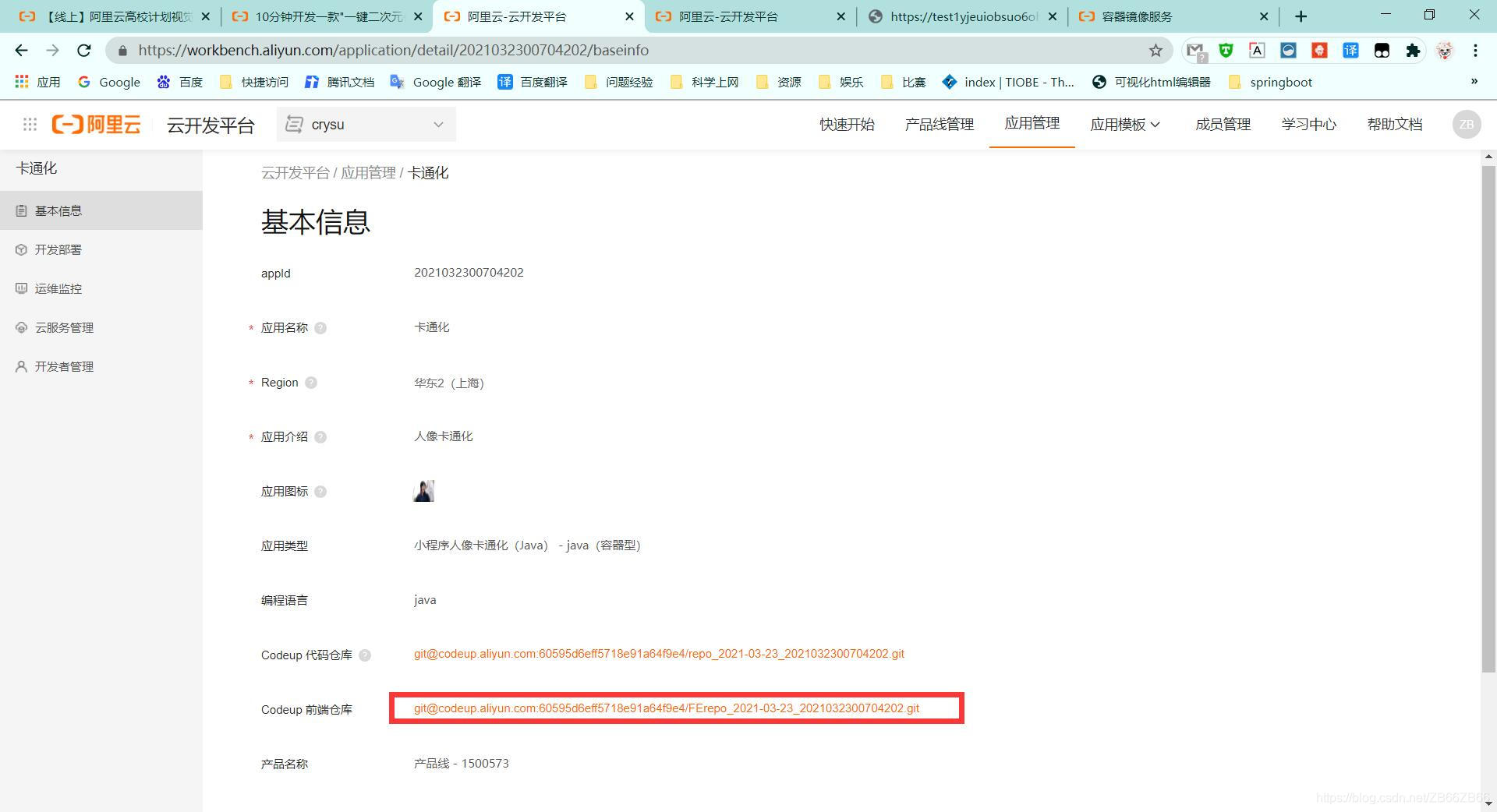Screen dimensions: 1497x812
Task: Show help for 应用名称 field
Action: (320, 328)
